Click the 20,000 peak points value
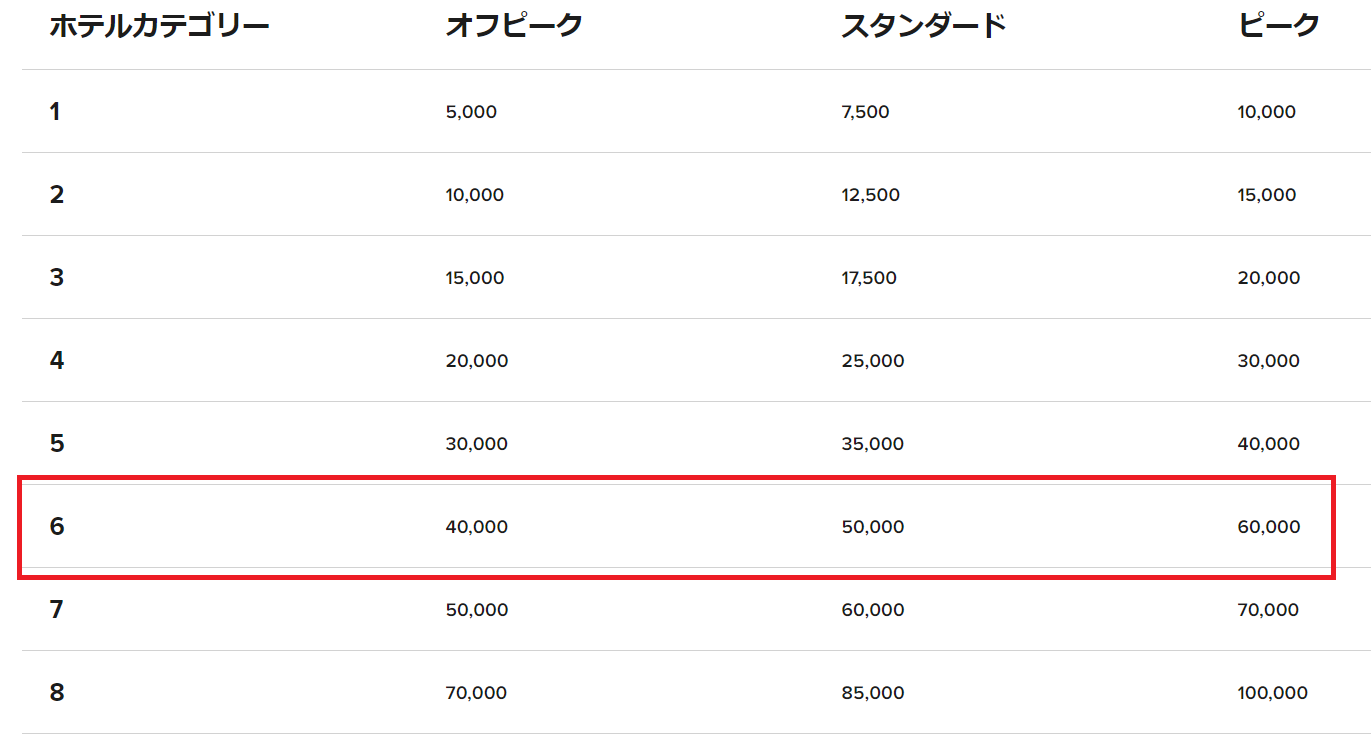 [x=1268, y=278]
